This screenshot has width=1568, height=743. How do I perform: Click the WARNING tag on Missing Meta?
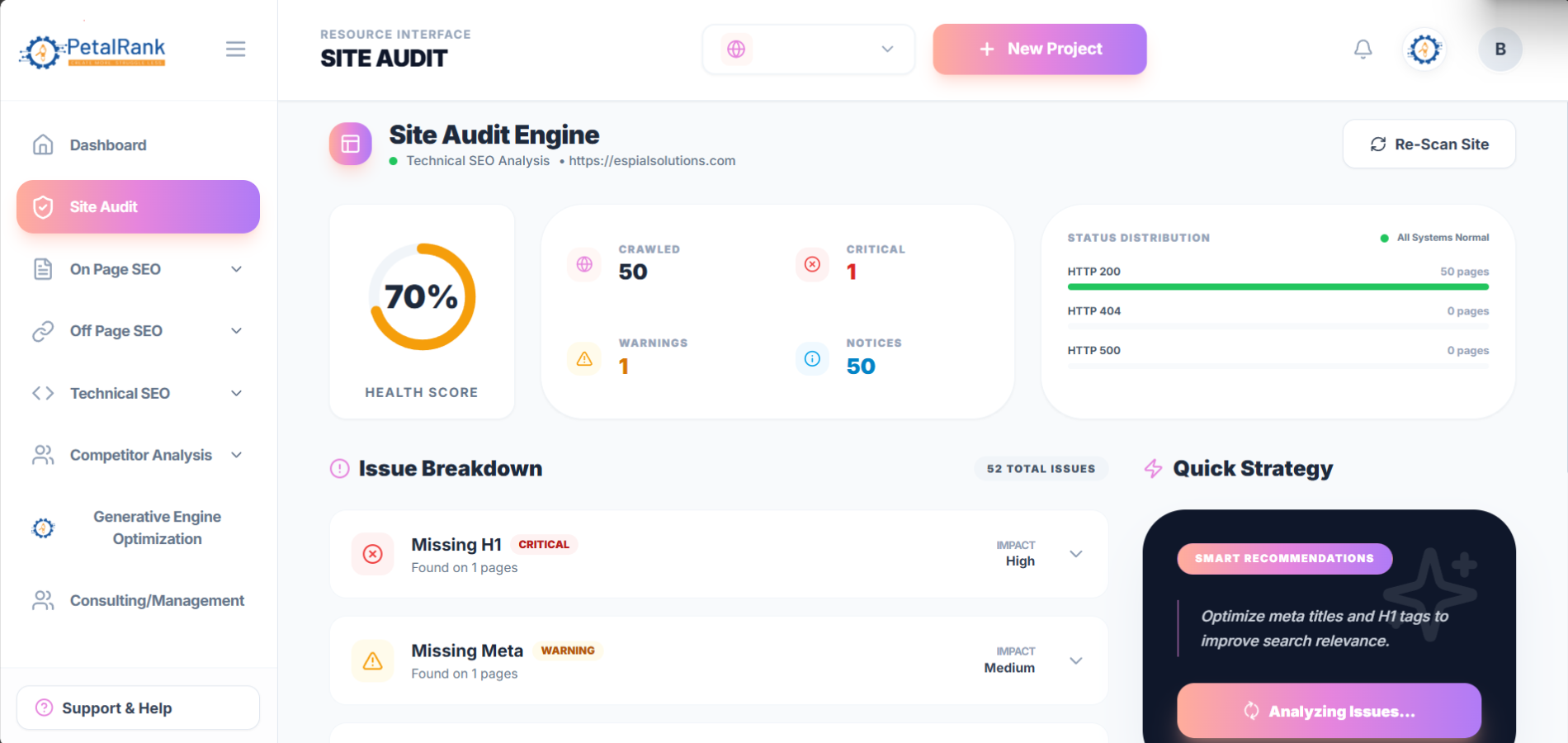click(x=568, y=651)
